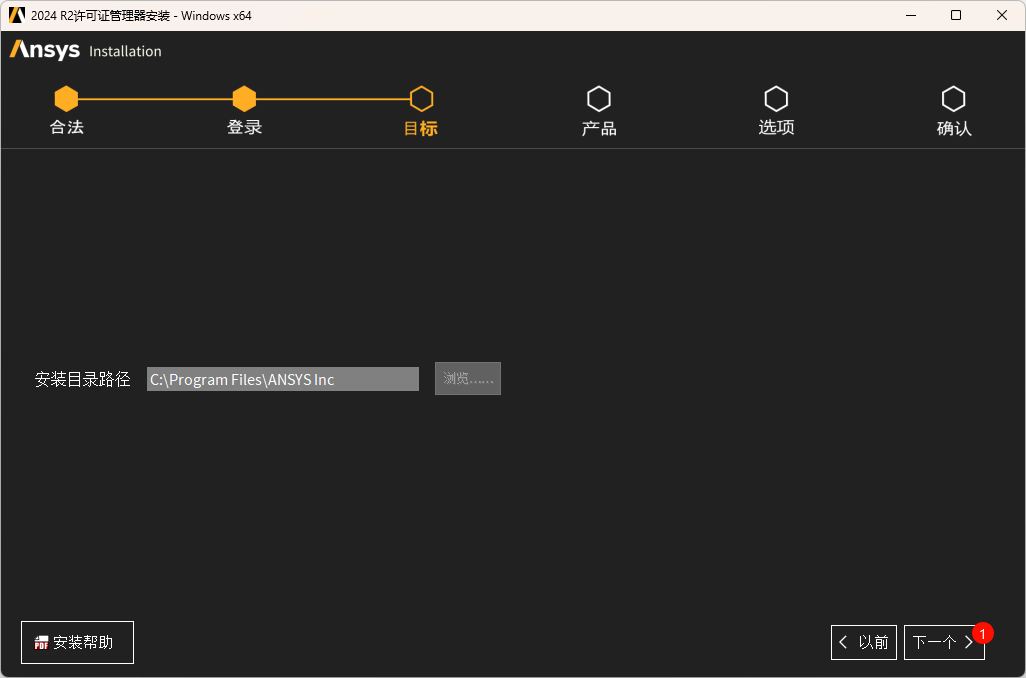Minimize the installer window

coord(911,15)
